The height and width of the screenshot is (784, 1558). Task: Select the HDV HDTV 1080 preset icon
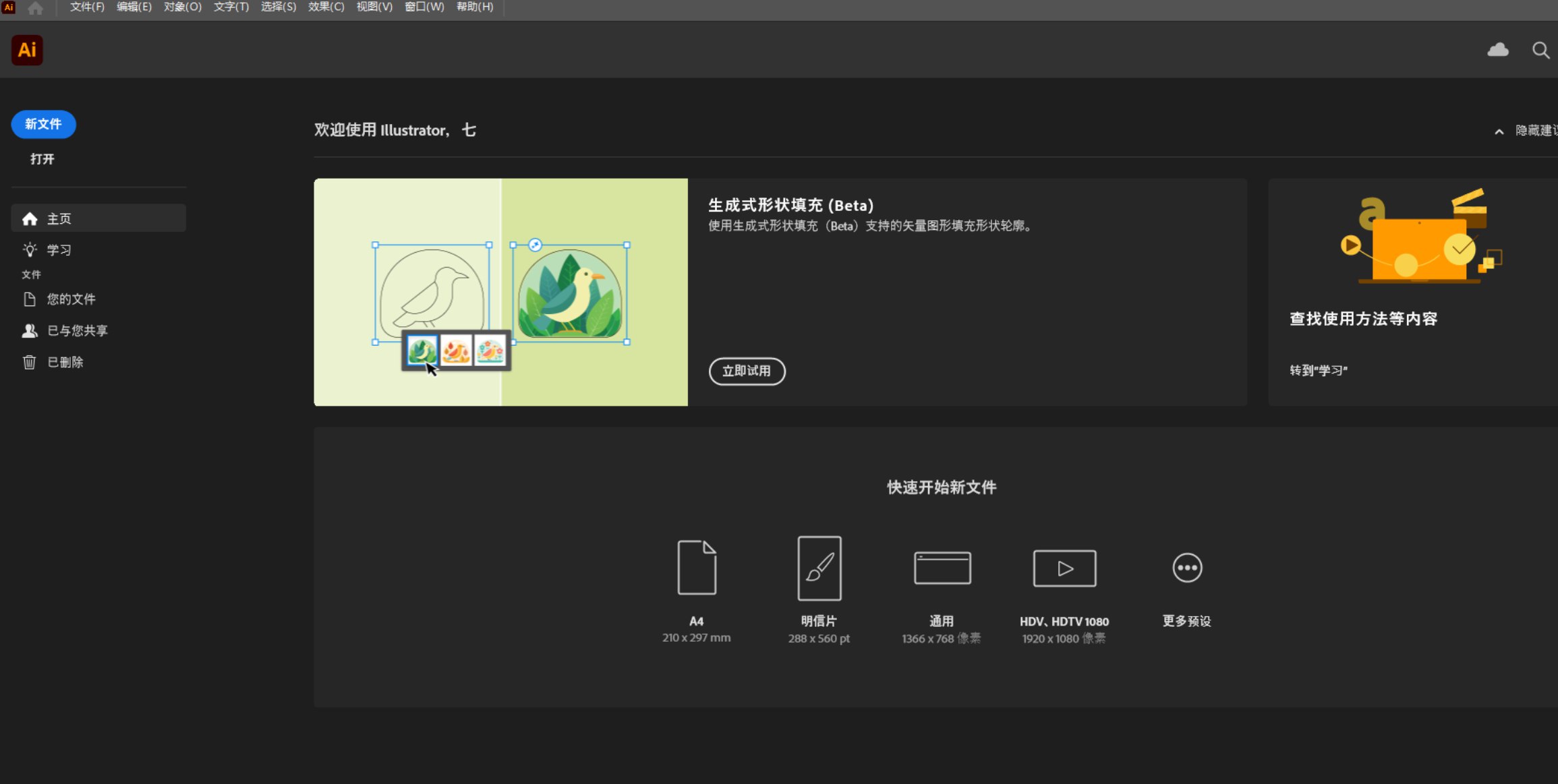[1064, 568]
